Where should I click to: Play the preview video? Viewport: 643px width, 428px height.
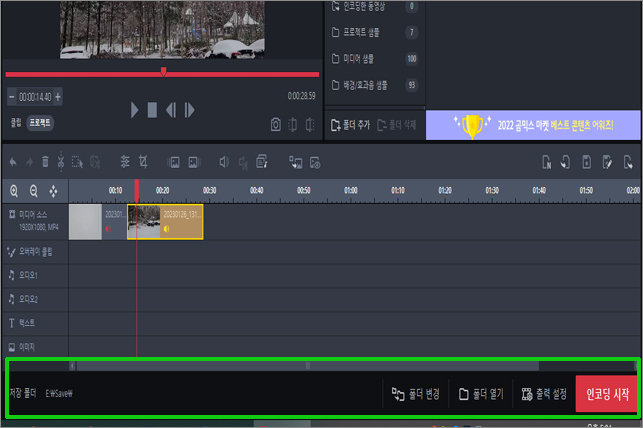tap(134, 110)
